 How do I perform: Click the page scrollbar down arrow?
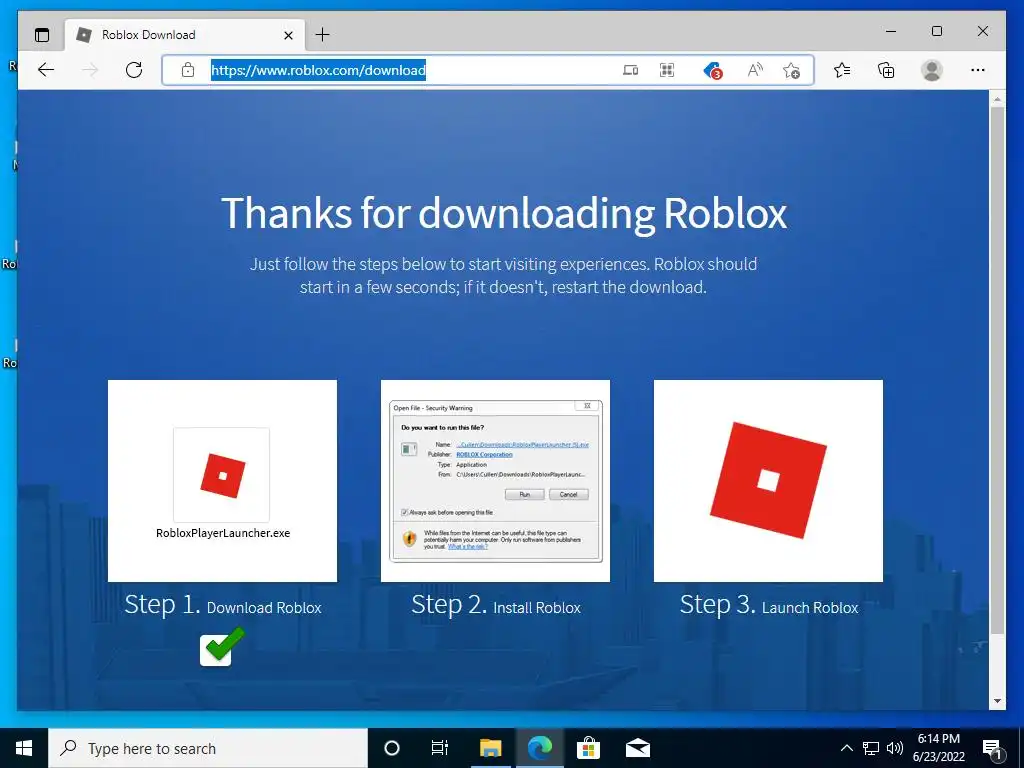(997, 701)
